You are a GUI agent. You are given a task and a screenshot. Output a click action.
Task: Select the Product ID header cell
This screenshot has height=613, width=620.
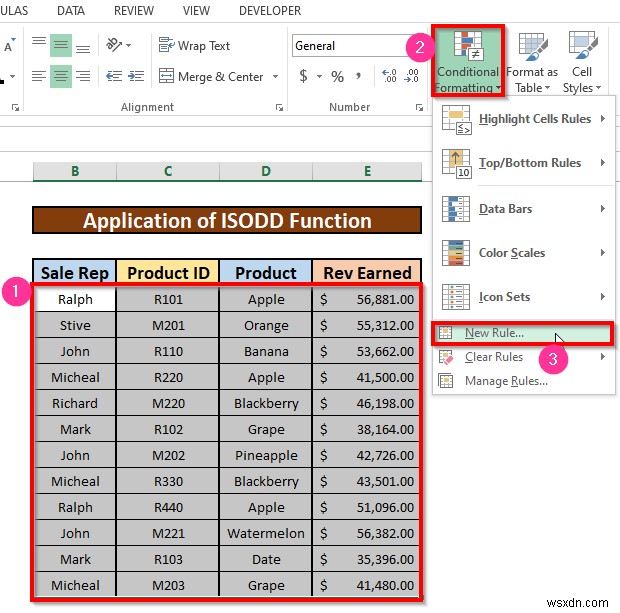pos(168,273)
